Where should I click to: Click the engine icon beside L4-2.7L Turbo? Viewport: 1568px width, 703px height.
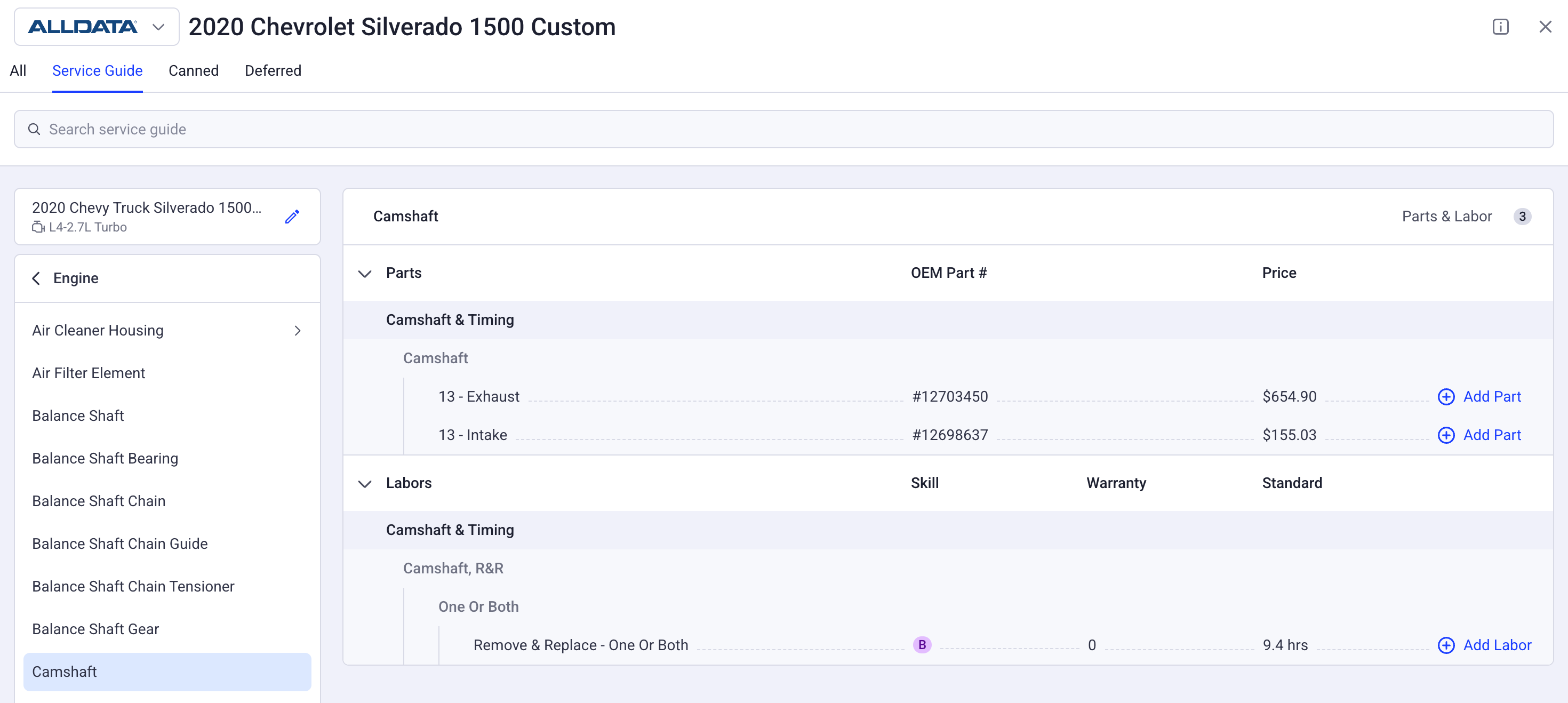[x=38, y=227]
